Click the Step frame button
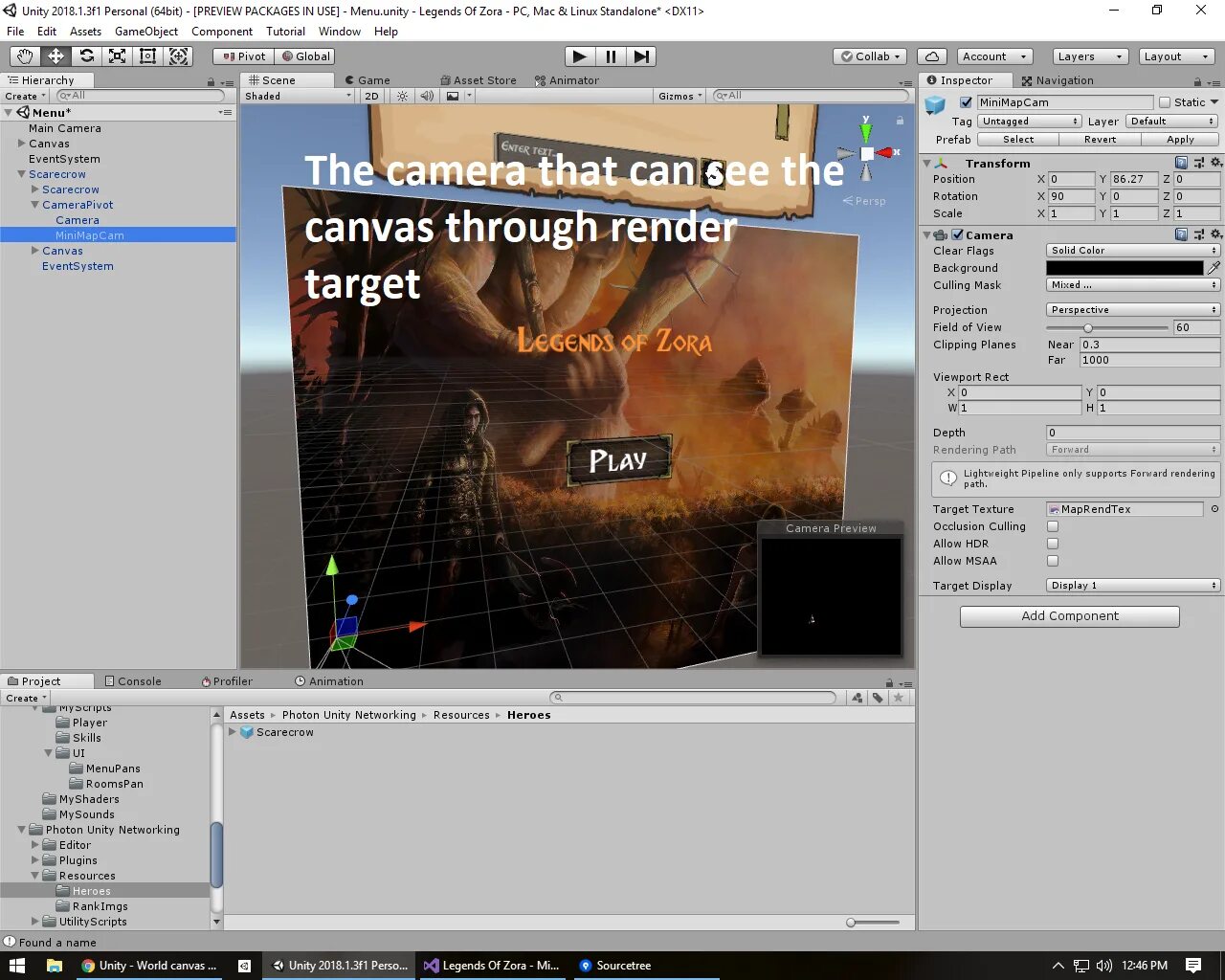 642,56
